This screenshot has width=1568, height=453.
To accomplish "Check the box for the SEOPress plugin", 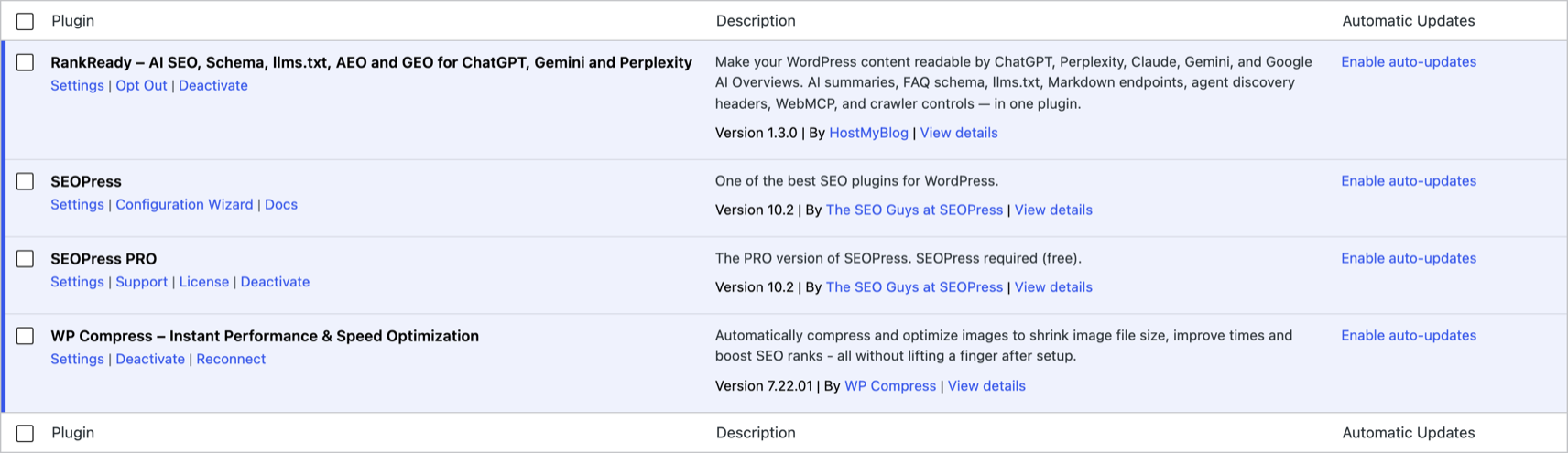I will tap(26, 181).
